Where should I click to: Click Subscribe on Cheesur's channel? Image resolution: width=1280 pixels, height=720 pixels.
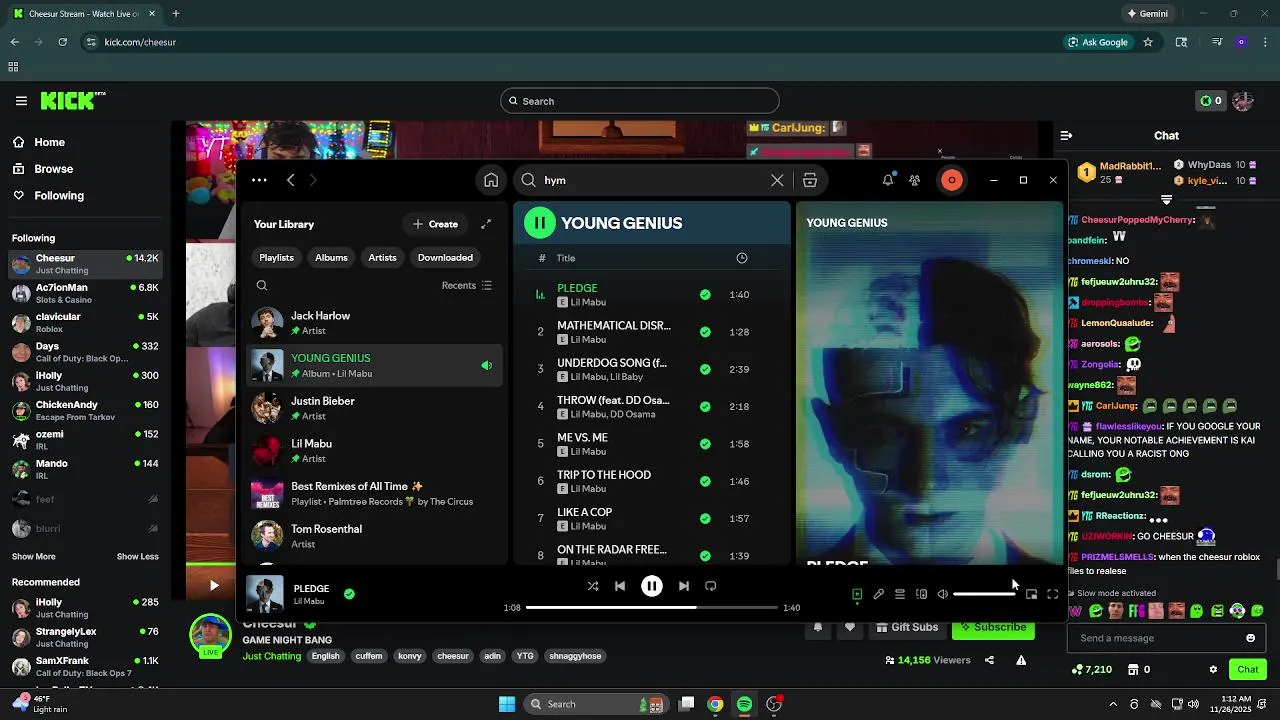(x=993, y=627)
